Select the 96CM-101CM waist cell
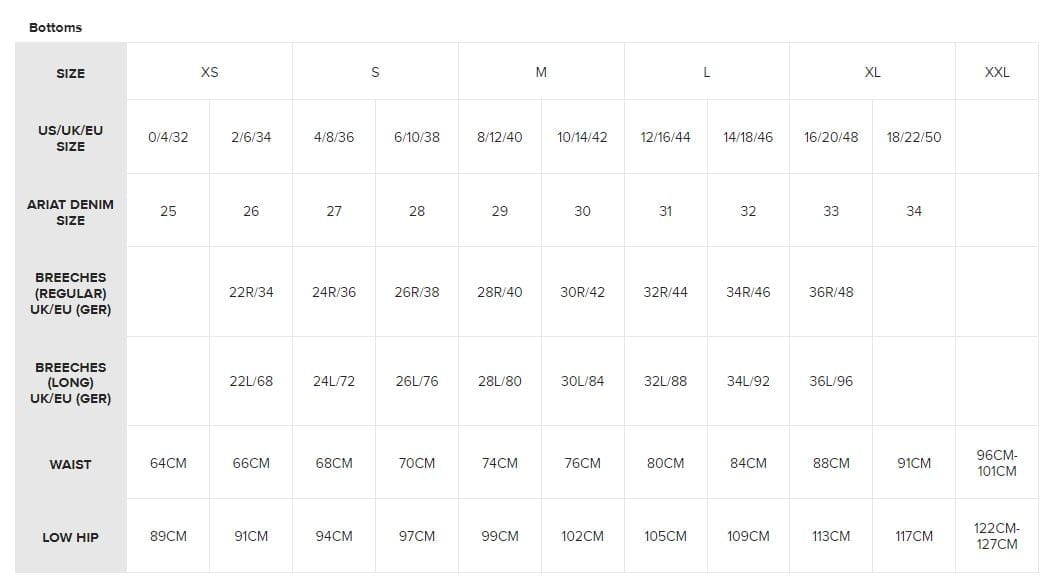The height and width of the screenshot is (580, 1053). (997, 463)
